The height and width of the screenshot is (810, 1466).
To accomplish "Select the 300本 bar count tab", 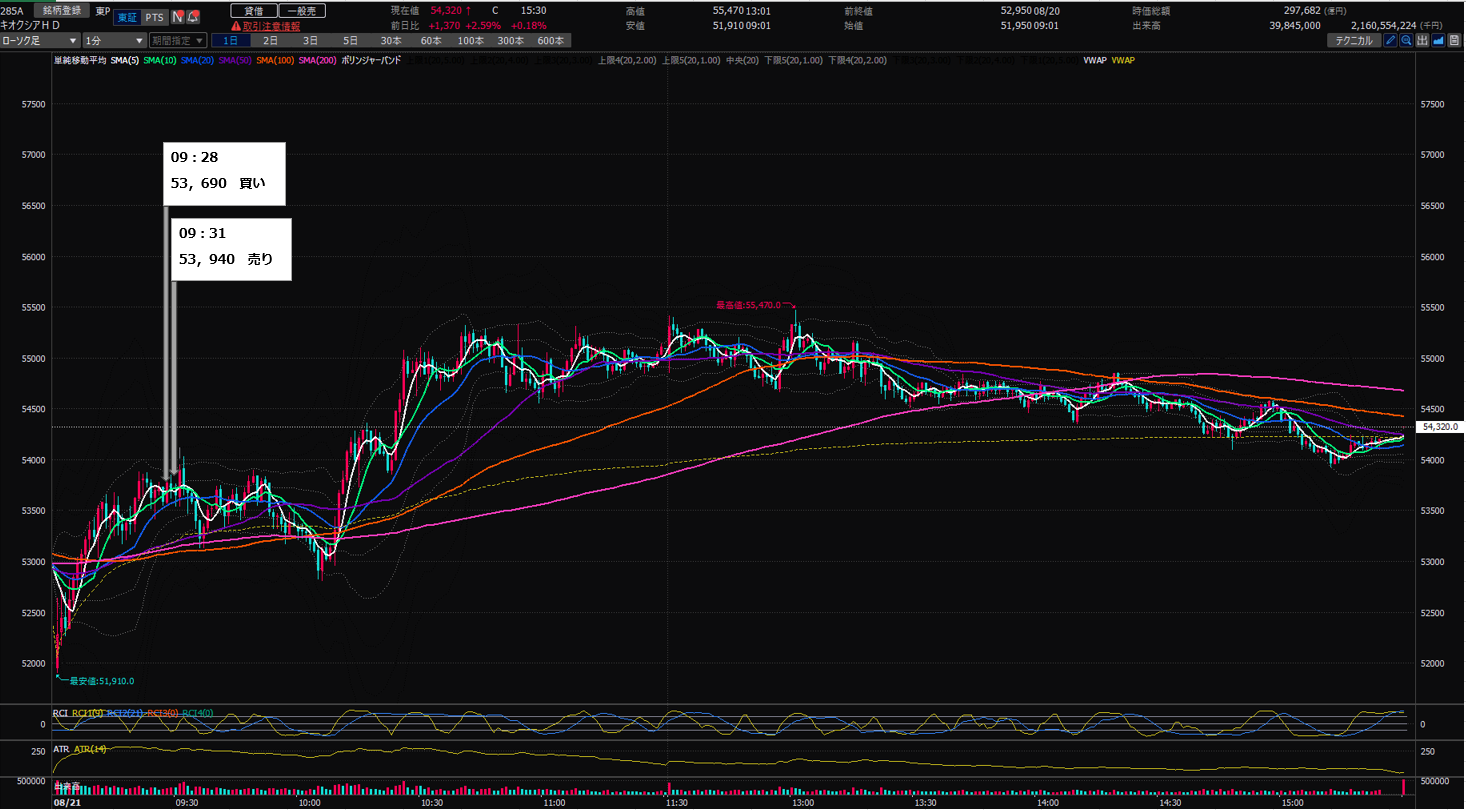I will coord(510,41).
